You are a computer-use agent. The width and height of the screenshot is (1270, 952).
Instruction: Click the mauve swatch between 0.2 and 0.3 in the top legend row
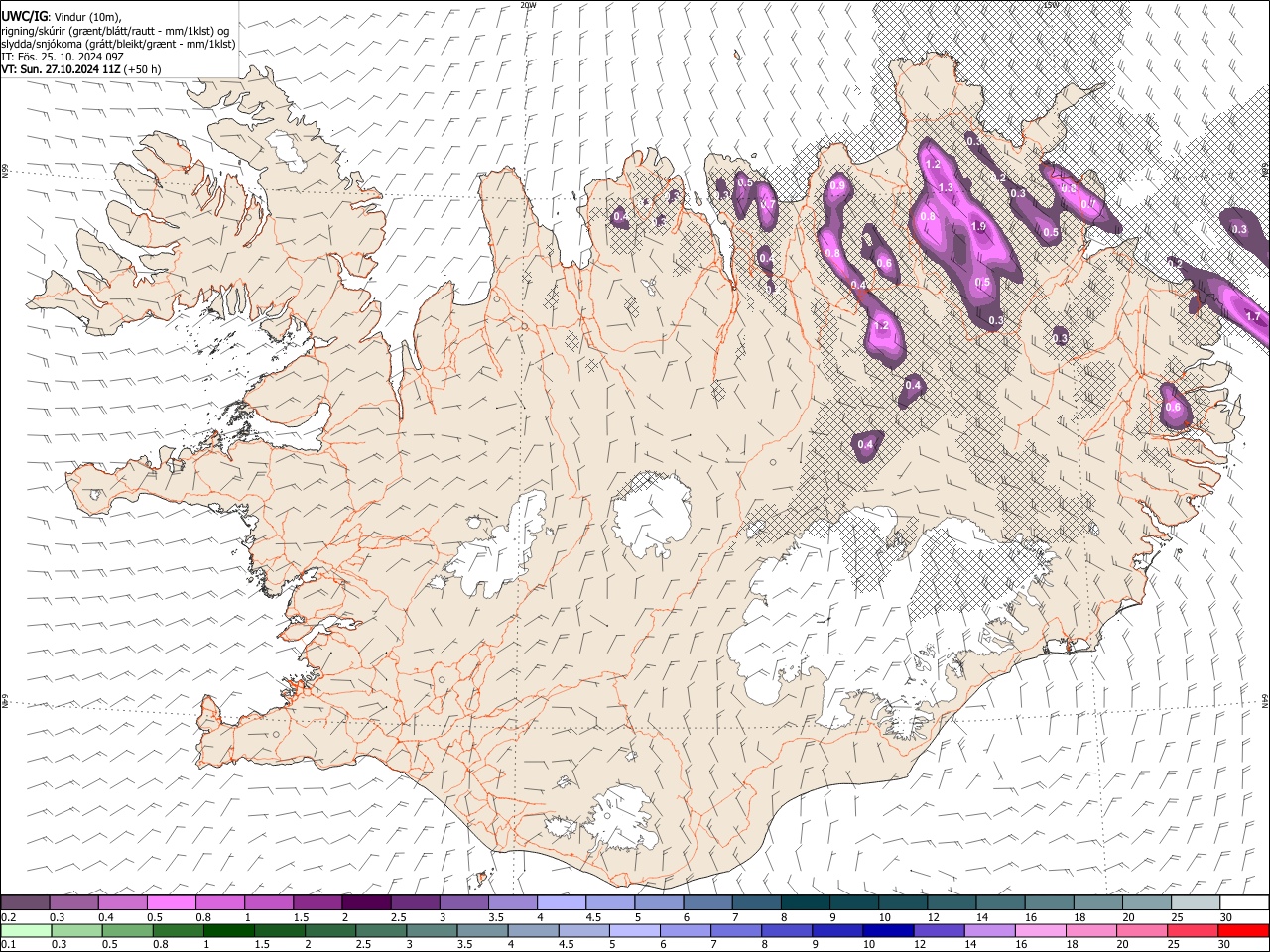click(x=25, y=903)
